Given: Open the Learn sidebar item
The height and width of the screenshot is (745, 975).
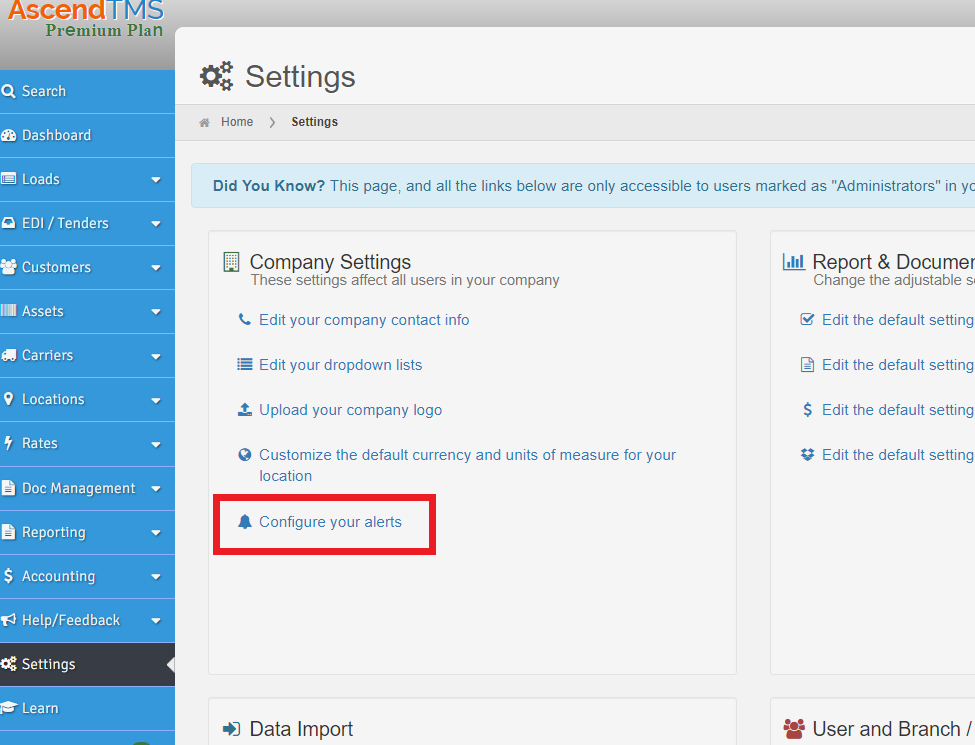Looking at the screenshot, I should tap(87, 708).
